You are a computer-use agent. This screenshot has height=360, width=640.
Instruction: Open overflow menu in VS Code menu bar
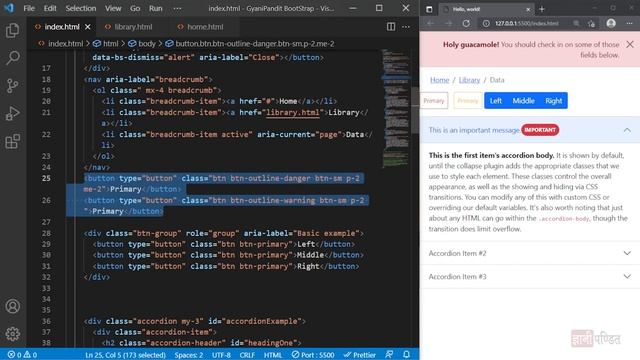point(177,8)
